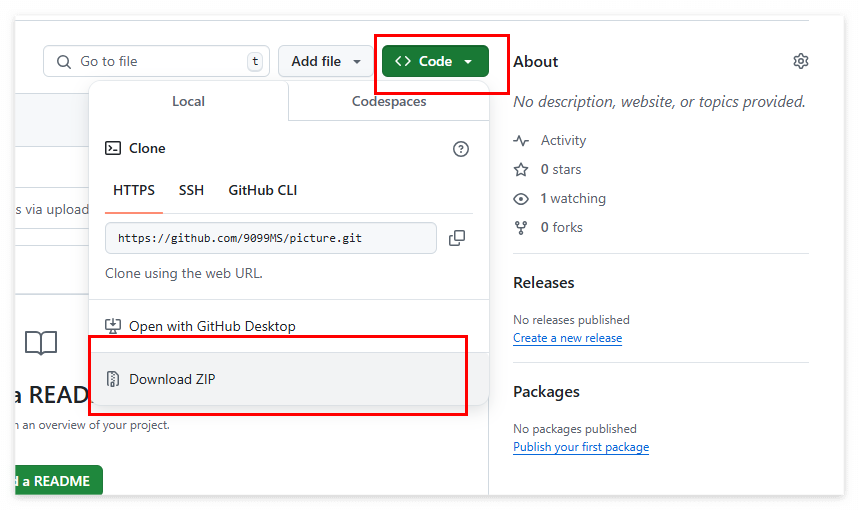Click Create a new release link
Image resolution: width=859 pixels, height=510 pixels.
pos(568,338)
